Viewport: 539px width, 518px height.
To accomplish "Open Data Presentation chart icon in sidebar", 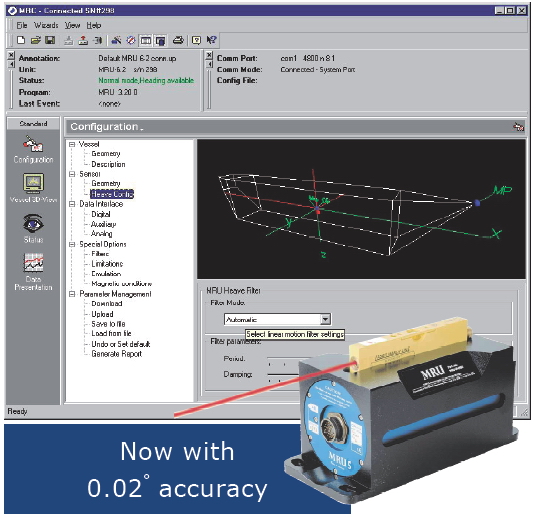I will [33, 272].
